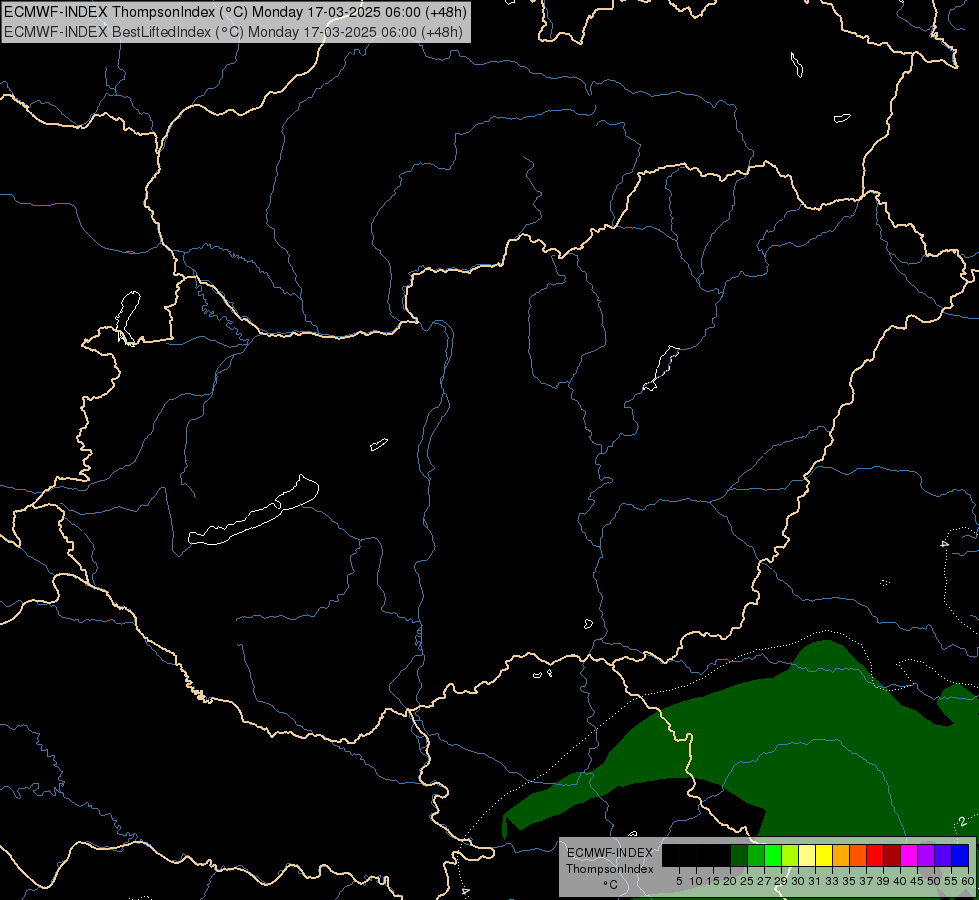The width and height of the screenshot is (979, 900).
Task: Click the purple 45-50 legend swatch
Action: [x=926, y=855]
